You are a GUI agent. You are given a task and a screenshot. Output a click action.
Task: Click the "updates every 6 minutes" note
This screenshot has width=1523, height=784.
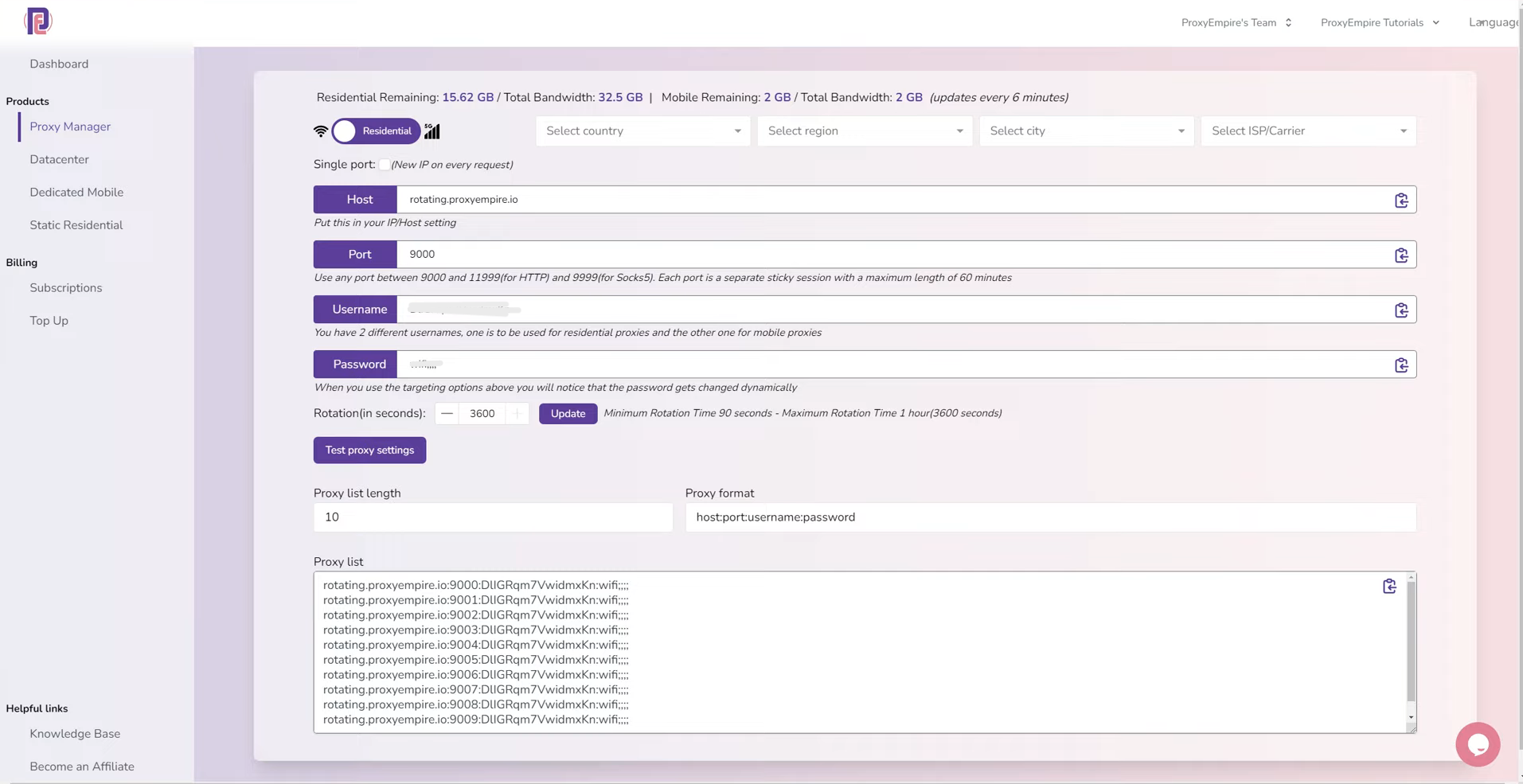999,97
